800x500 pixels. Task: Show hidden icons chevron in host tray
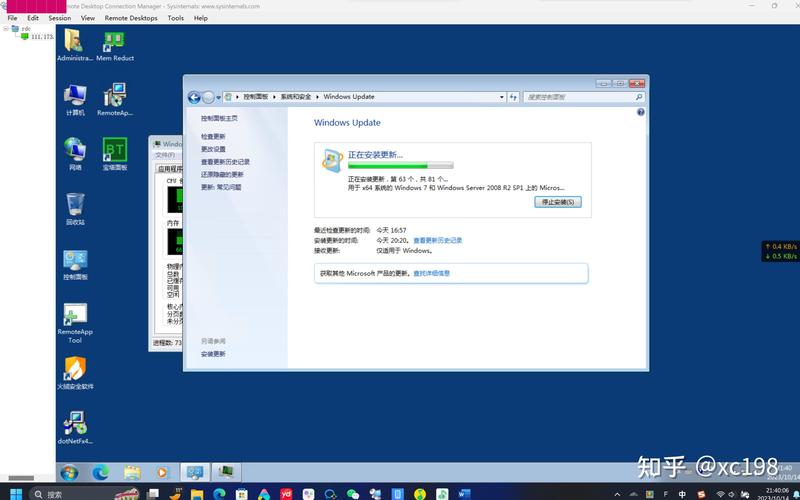coord(617,494)
